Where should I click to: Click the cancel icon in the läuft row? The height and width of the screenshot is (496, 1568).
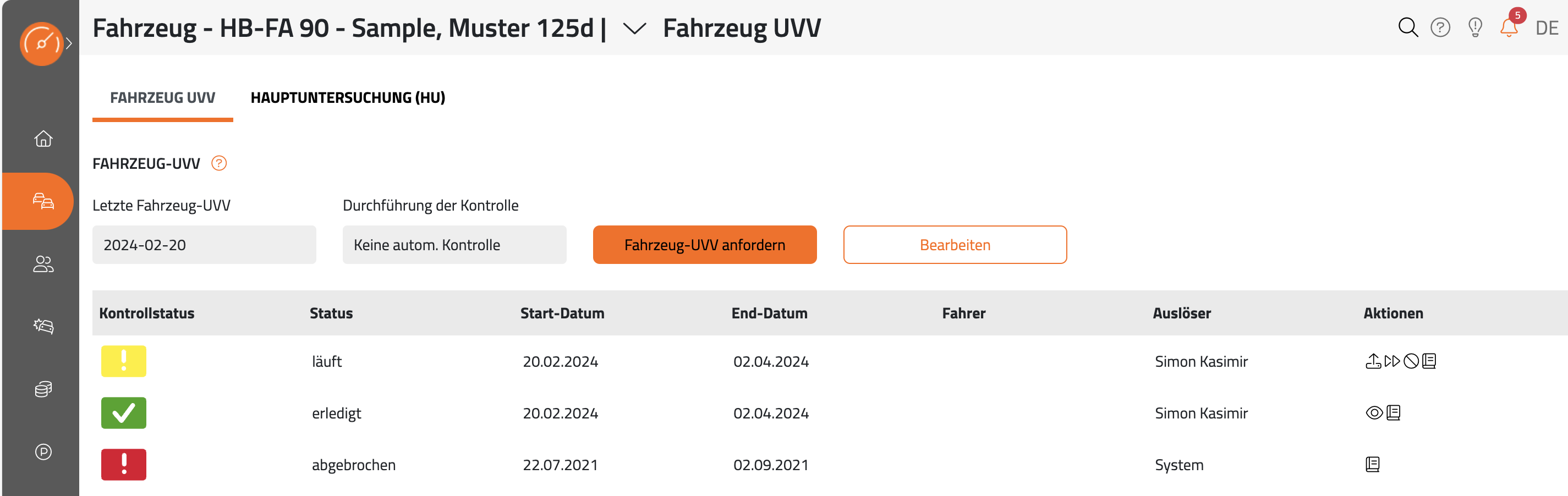pos(1411,361)
